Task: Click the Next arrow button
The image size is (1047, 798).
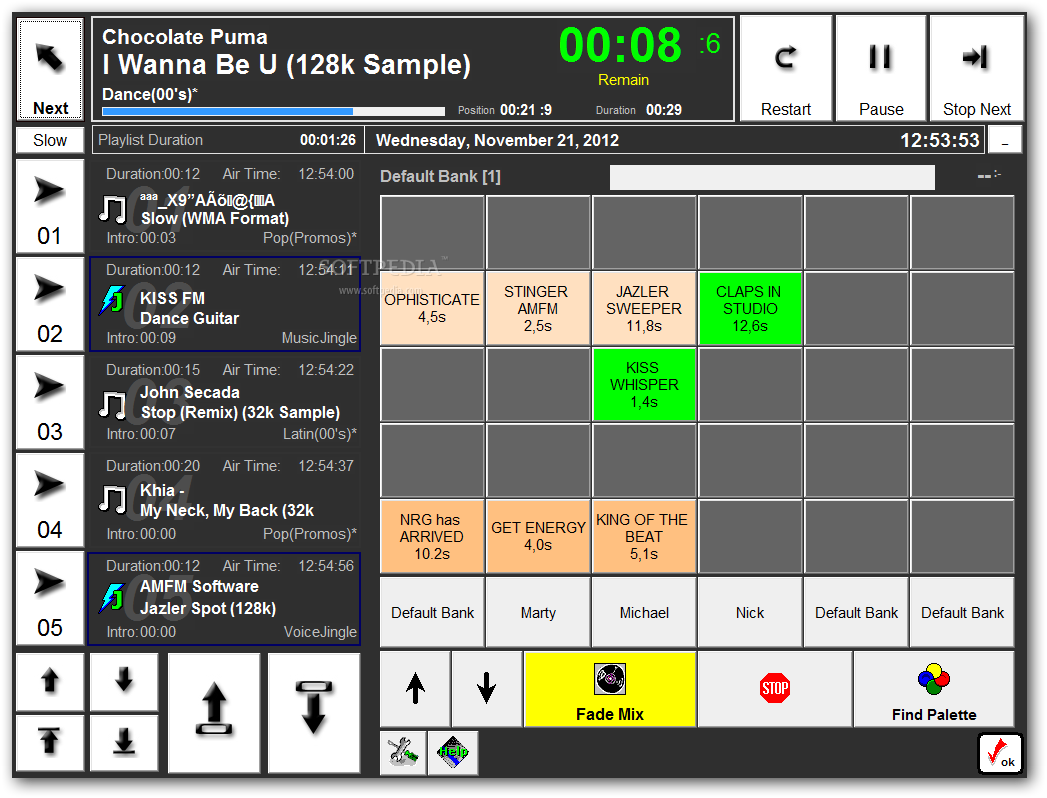Action: coord(50,69)
